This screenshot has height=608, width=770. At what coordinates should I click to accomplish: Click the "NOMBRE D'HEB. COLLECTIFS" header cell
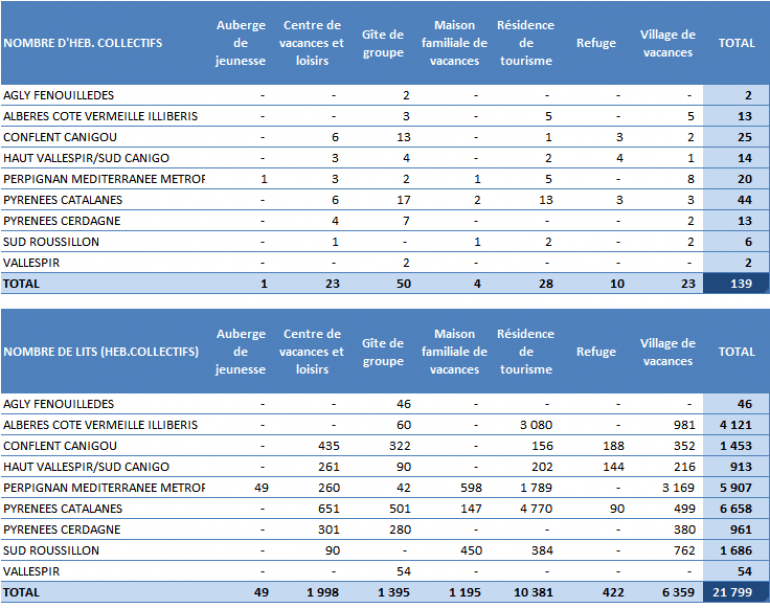84,44
